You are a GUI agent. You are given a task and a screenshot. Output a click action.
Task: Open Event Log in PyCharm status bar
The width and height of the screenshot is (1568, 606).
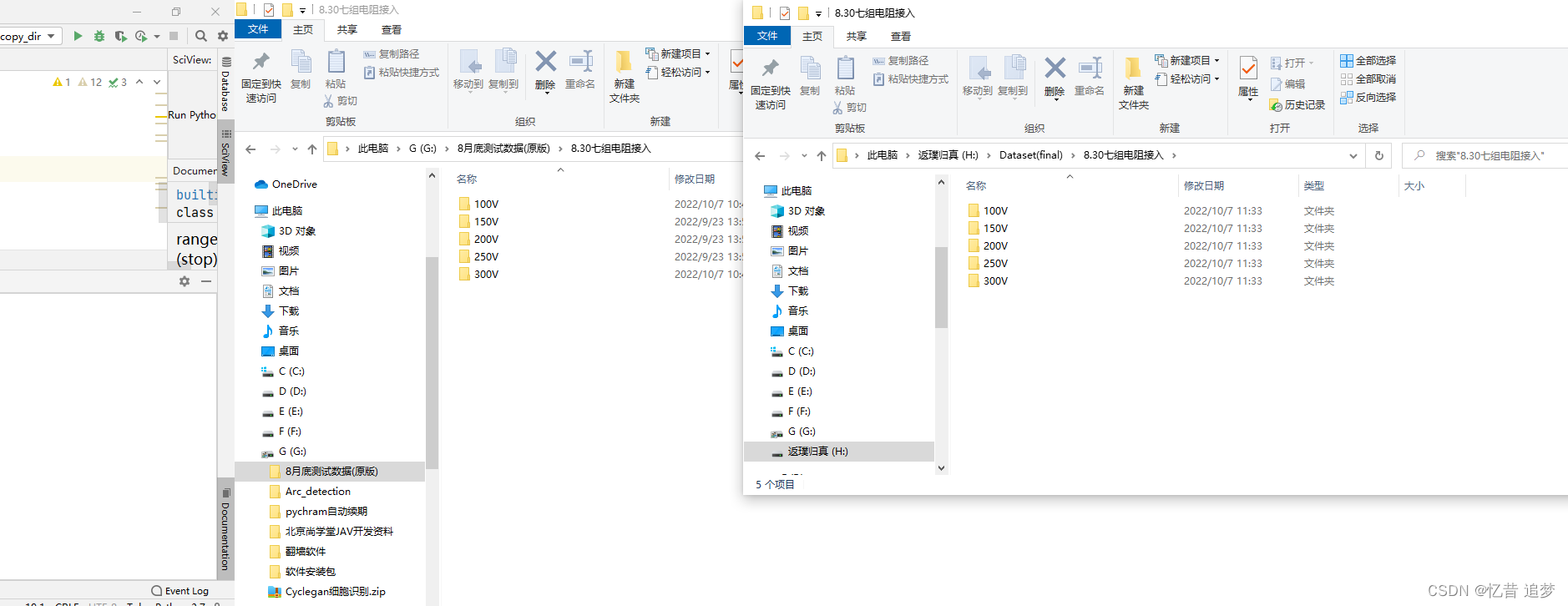pos(180,591)
